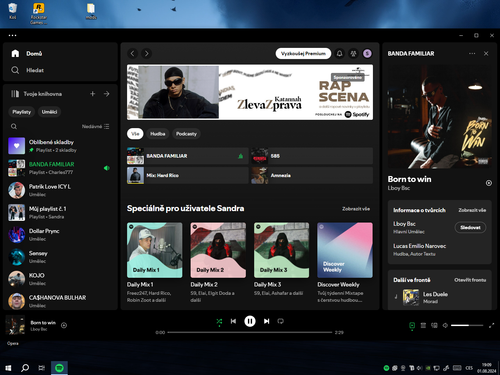
Task: Open friend activity icon
Action: [353, 54]
